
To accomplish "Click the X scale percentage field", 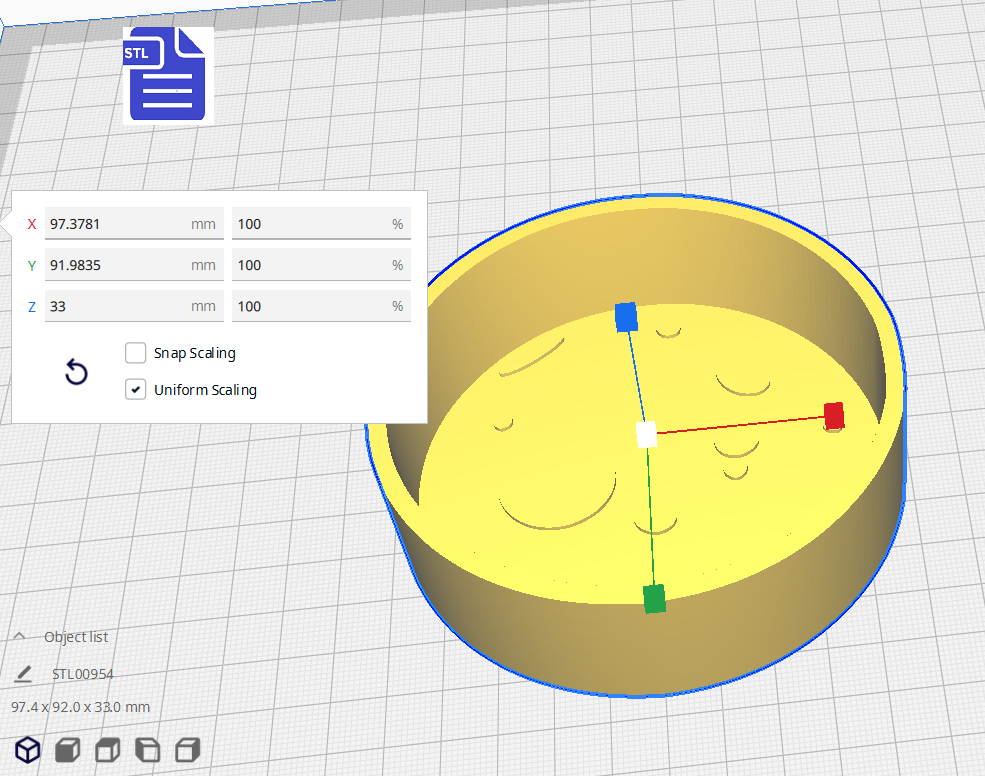I will (310, 224).
